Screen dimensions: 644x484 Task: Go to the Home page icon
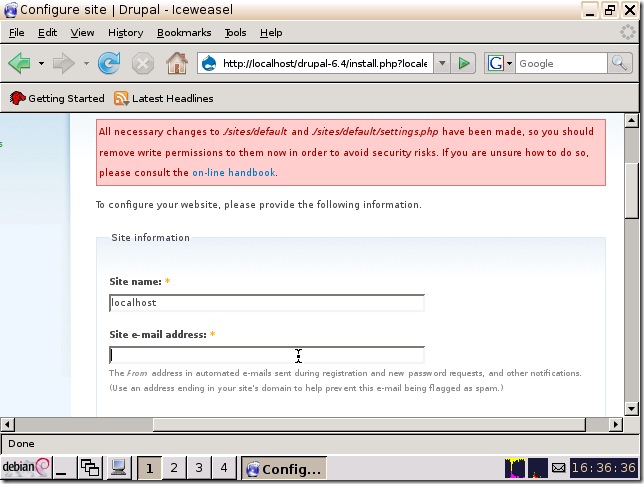tap(177, 63)
